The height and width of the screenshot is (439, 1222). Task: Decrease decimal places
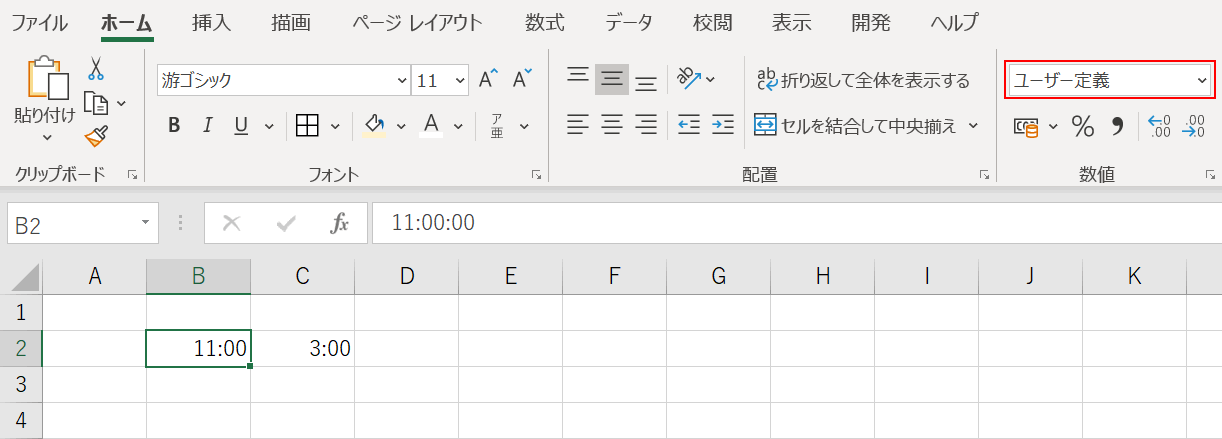point(1194,126)
